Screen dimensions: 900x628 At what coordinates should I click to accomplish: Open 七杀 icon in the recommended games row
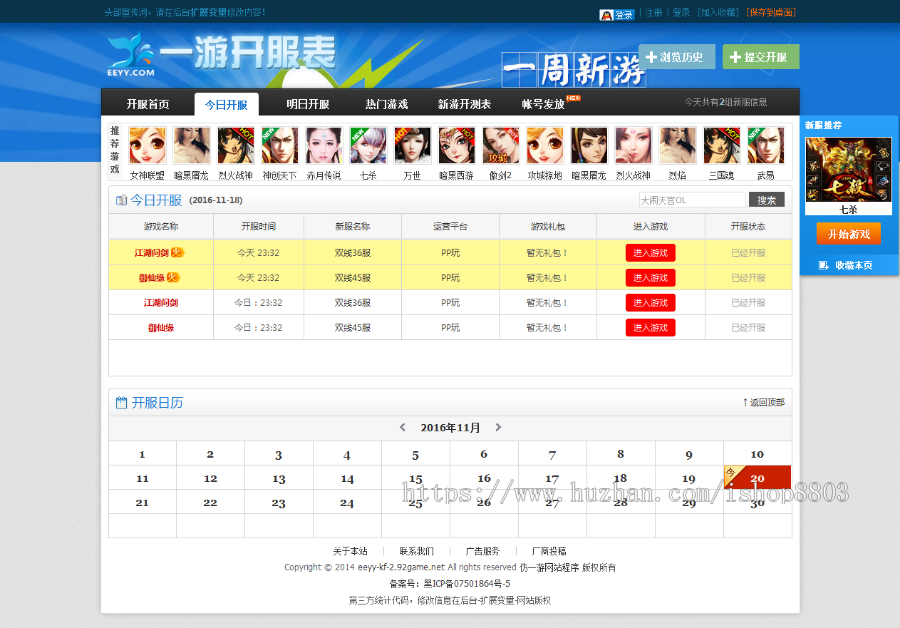pyautogui.click(x=368, y=146)
